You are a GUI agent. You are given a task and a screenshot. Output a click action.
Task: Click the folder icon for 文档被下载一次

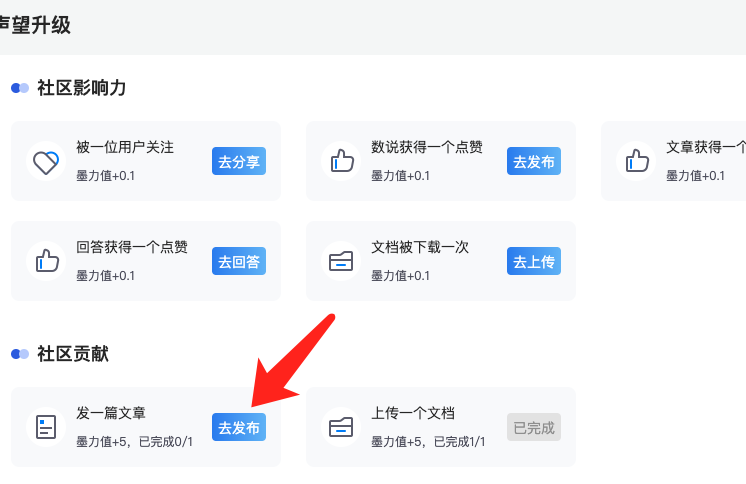coord(341,261)
